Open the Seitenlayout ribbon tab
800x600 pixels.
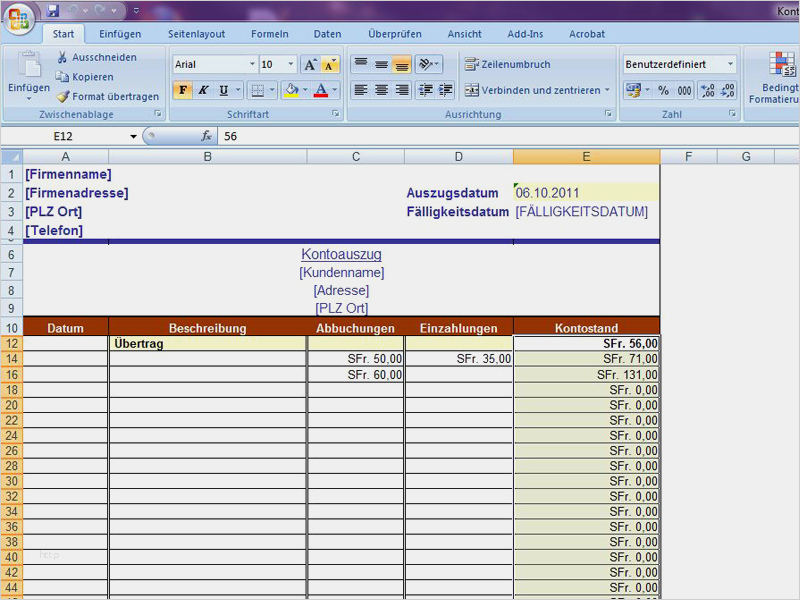(x=196, y=33)
